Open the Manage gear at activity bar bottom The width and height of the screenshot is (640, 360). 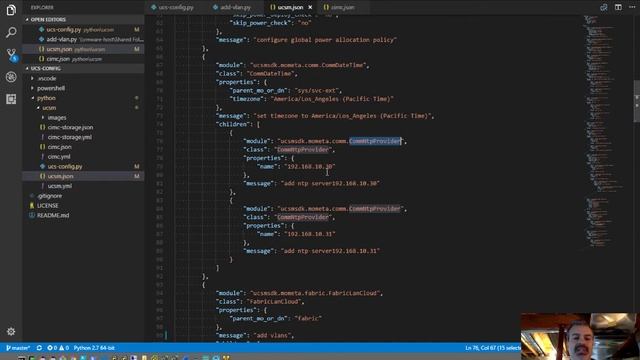pos(11,331)
